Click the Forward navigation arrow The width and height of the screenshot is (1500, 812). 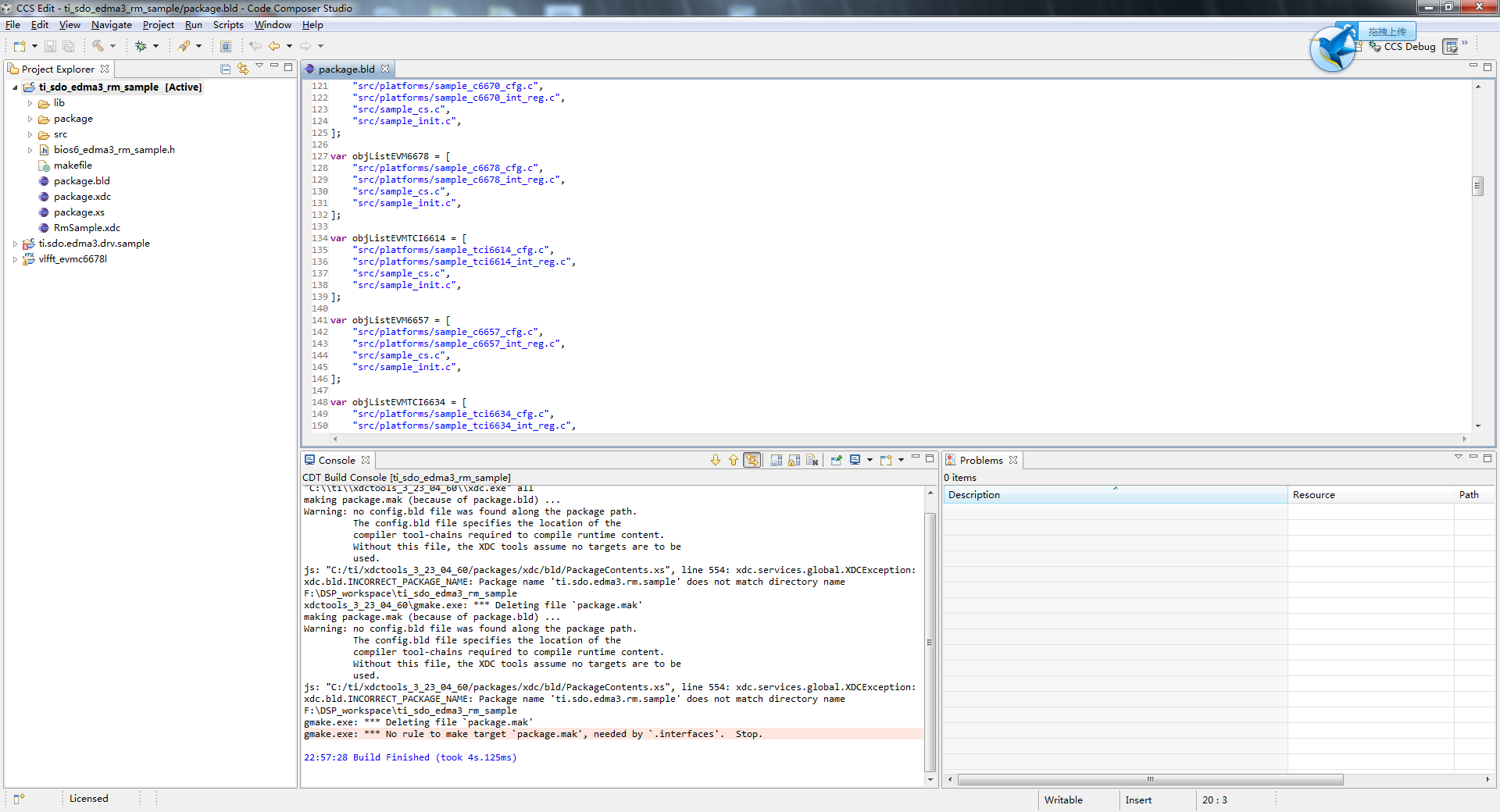[305, 46]
